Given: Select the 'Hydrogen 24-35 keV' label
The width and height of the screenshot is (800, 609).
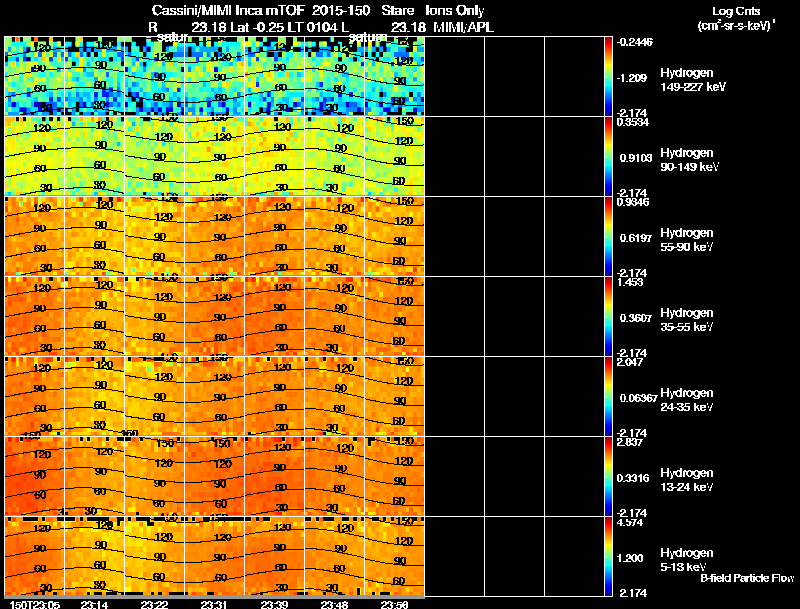Looking at the screenshot, I should click(x=687, y=400).
